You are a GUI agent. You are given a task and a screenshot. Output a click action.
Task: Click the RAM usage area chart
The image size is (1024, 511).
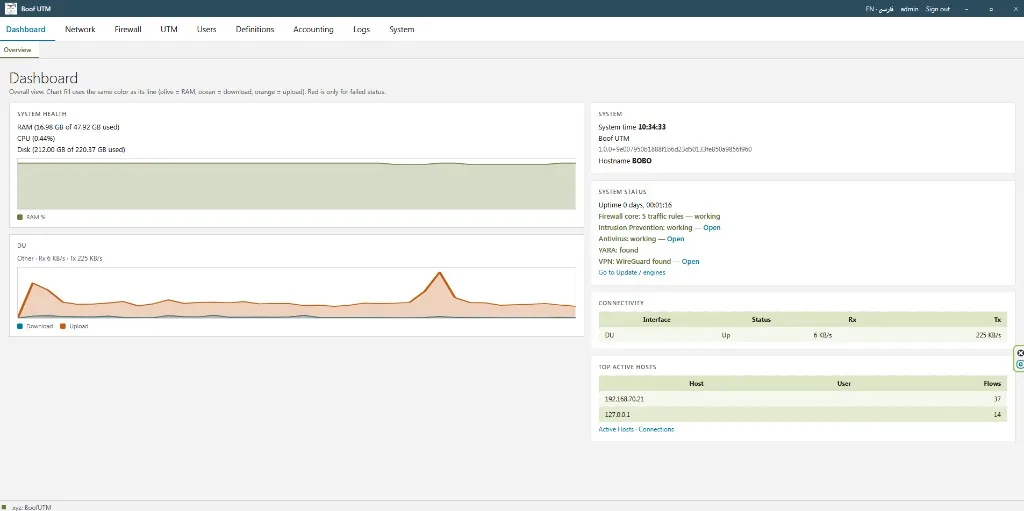click(x=296, y=184)
